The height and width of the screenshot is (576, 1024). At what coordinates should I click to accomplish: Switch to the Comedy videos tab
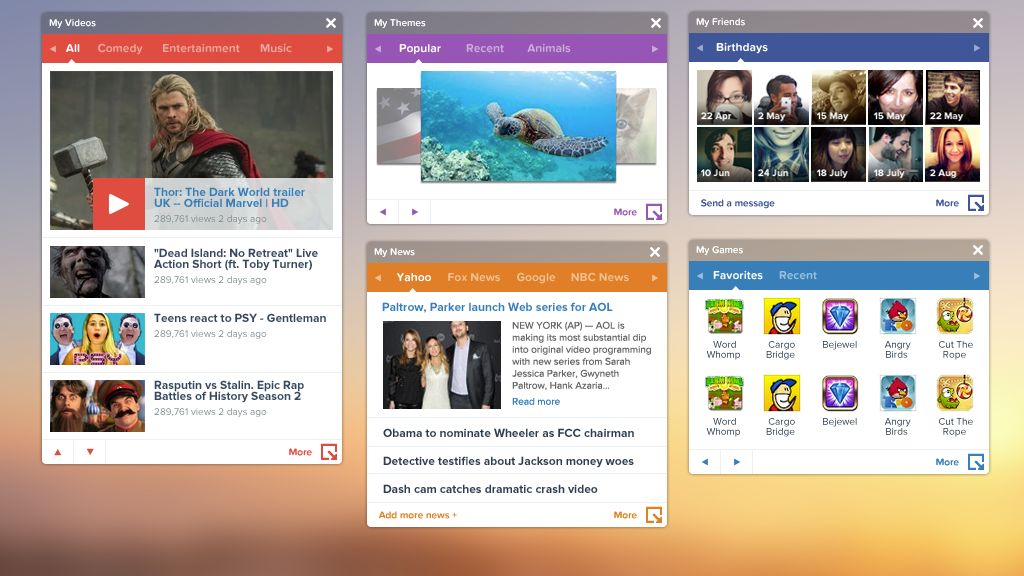click(x=120, y=48)
